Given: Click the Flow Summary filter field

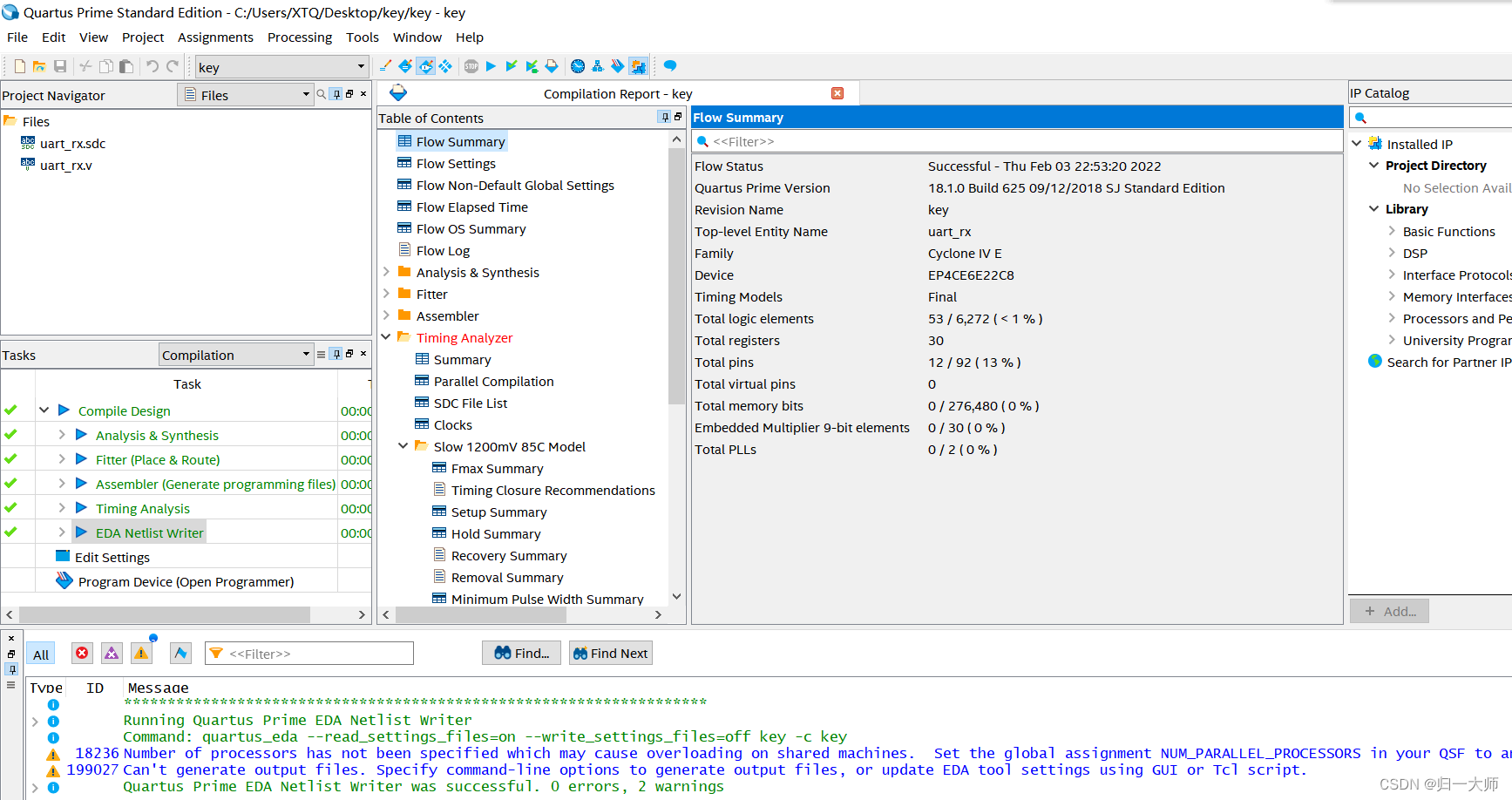Looking at the screenshot, I should (x=1017, y=141).
